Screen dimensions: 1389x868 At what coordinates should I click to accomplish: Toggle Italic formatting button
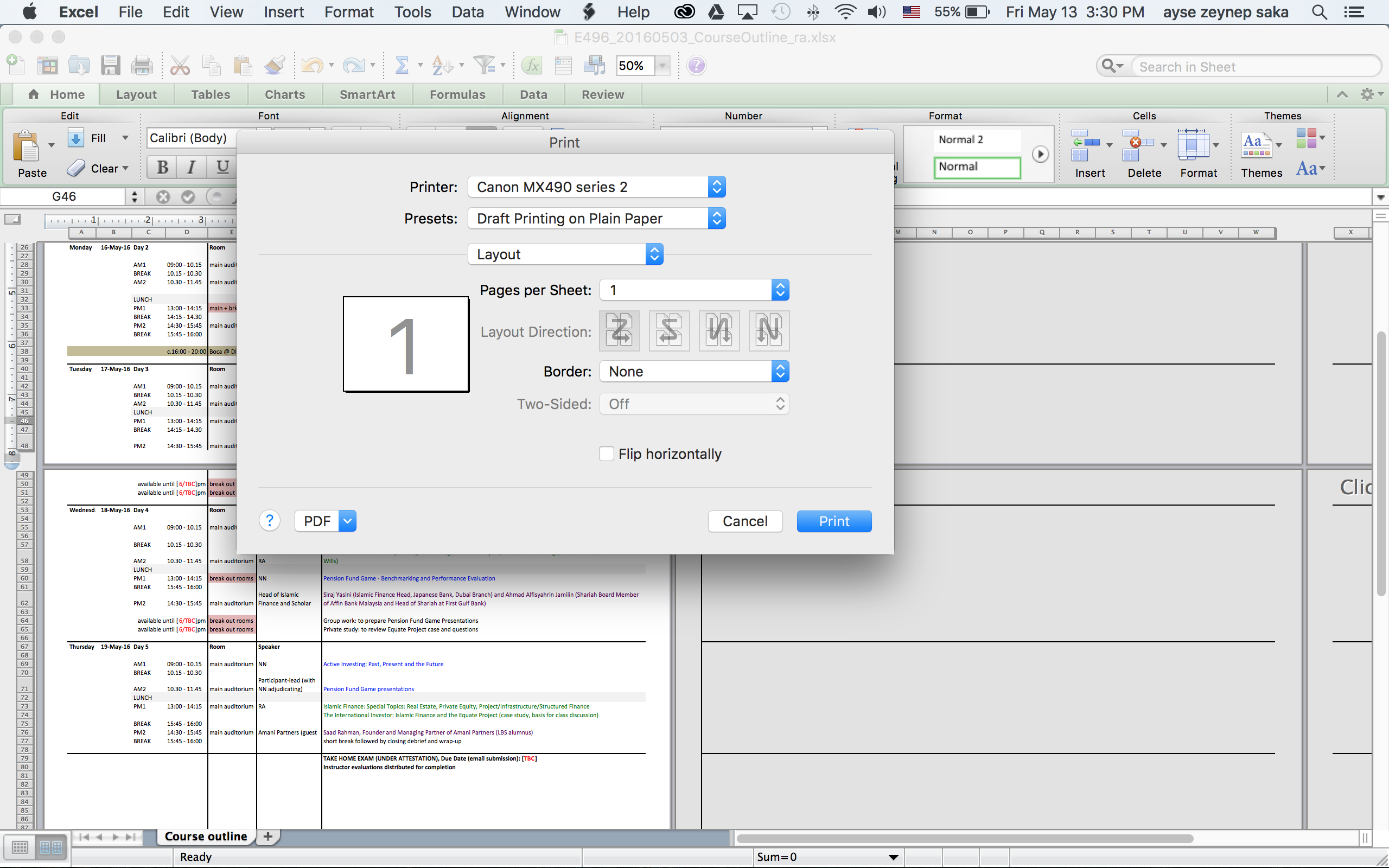pos(192,167)
